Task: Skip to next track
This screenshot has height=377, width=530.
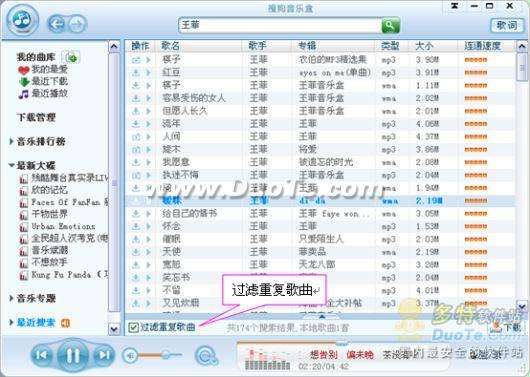Action: point(103,355)
